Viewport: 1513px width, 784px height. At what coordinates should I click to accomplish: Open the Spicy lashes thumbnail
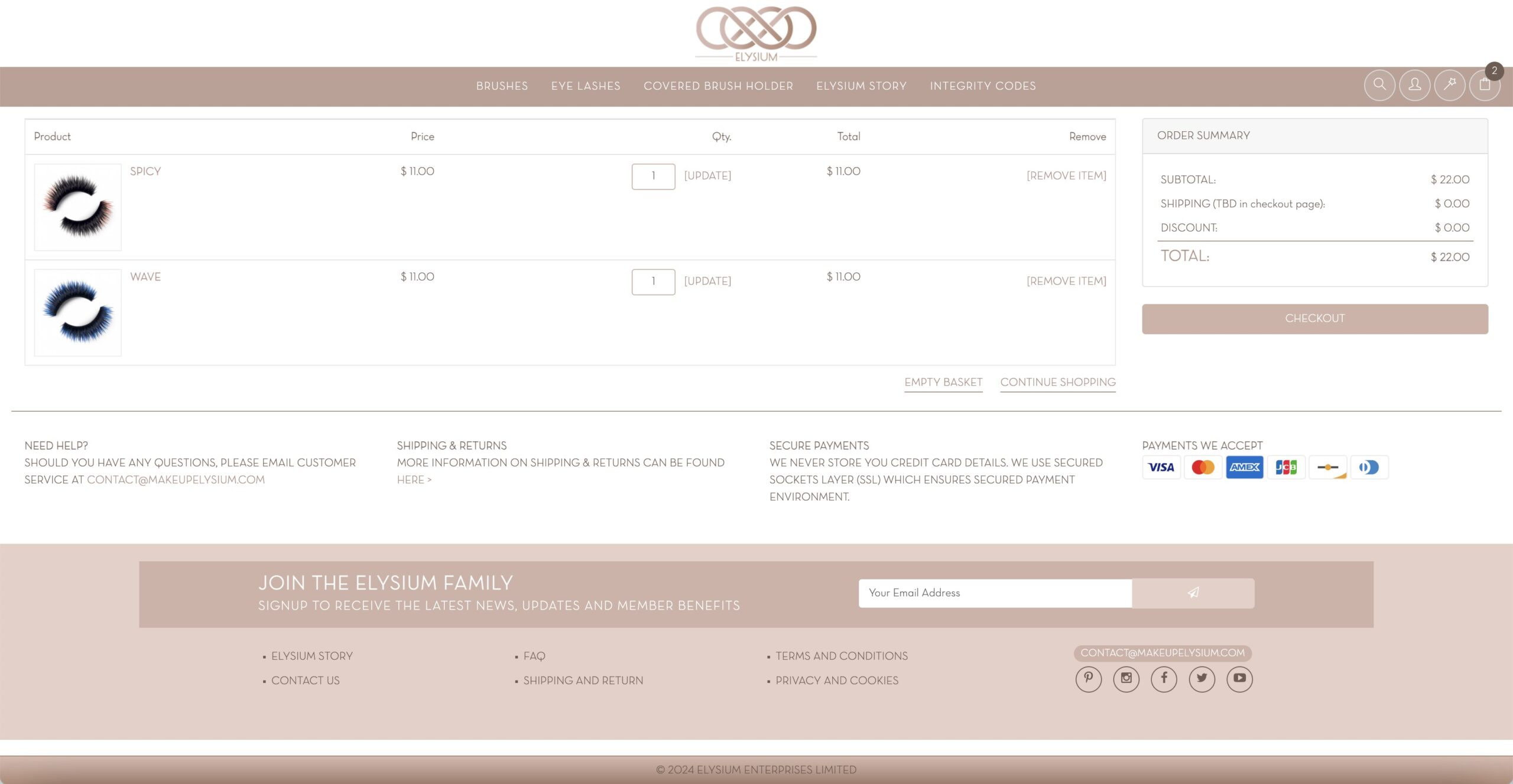tap(78, 207)
